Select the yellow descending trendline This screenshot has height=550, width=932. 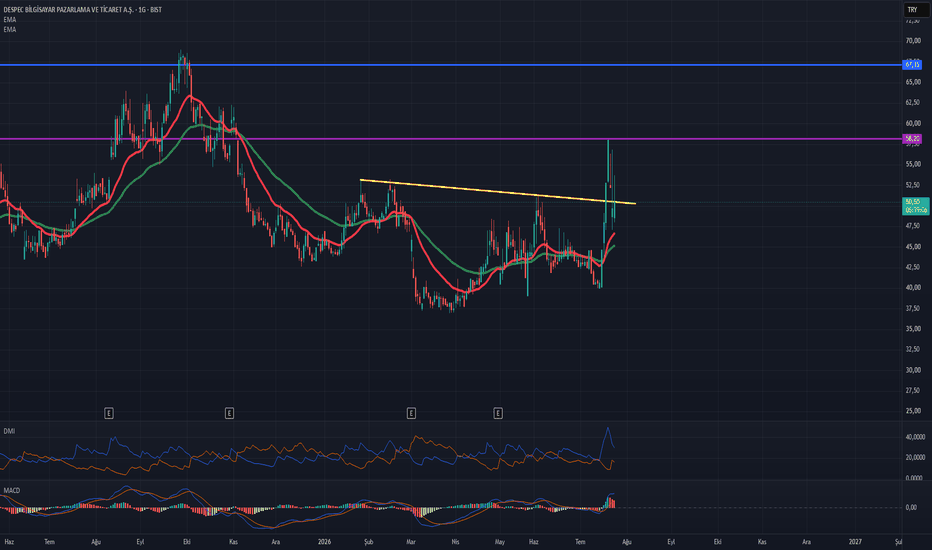498,191
